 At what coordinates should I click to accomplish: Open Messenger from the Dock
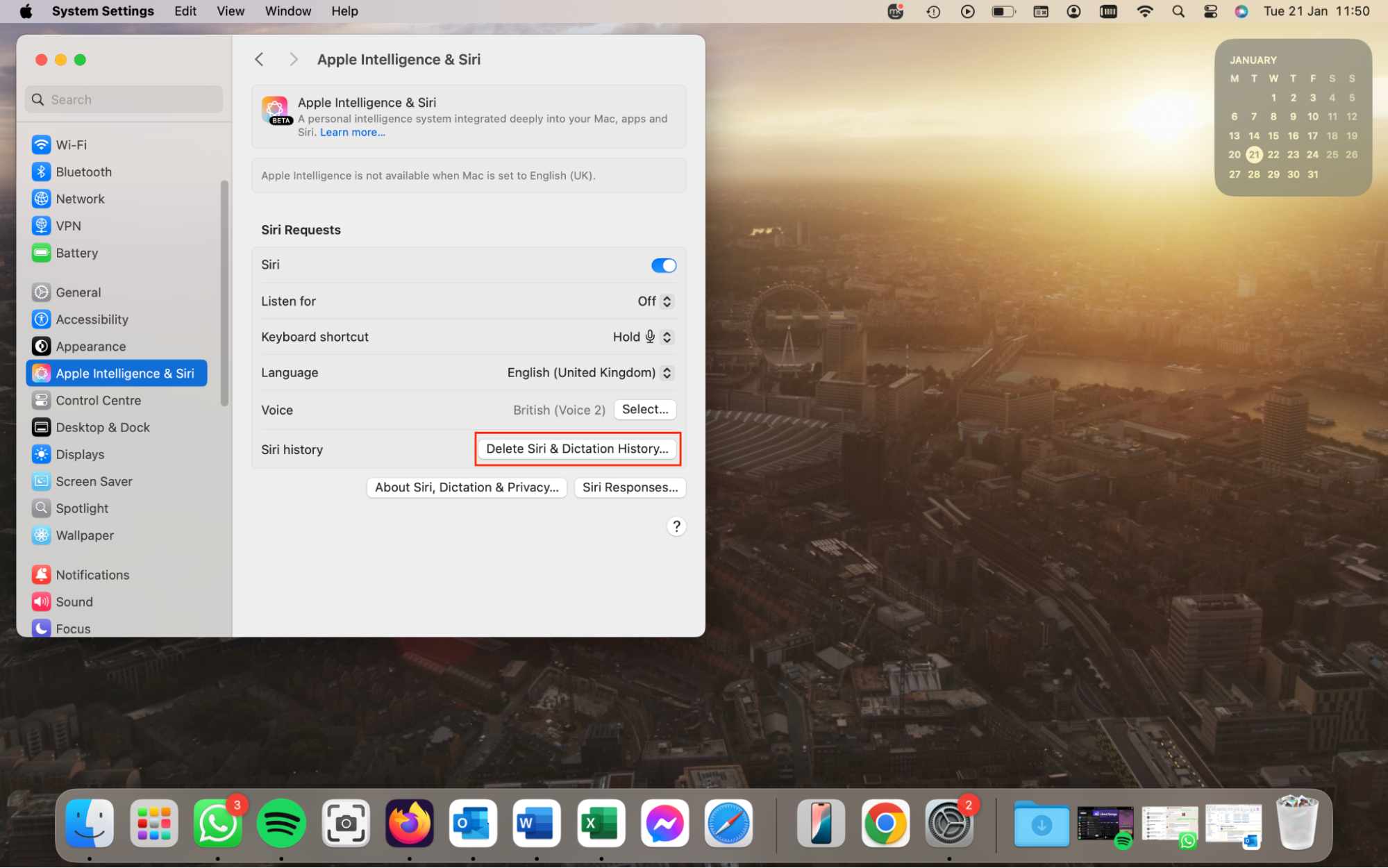(664, 824)
